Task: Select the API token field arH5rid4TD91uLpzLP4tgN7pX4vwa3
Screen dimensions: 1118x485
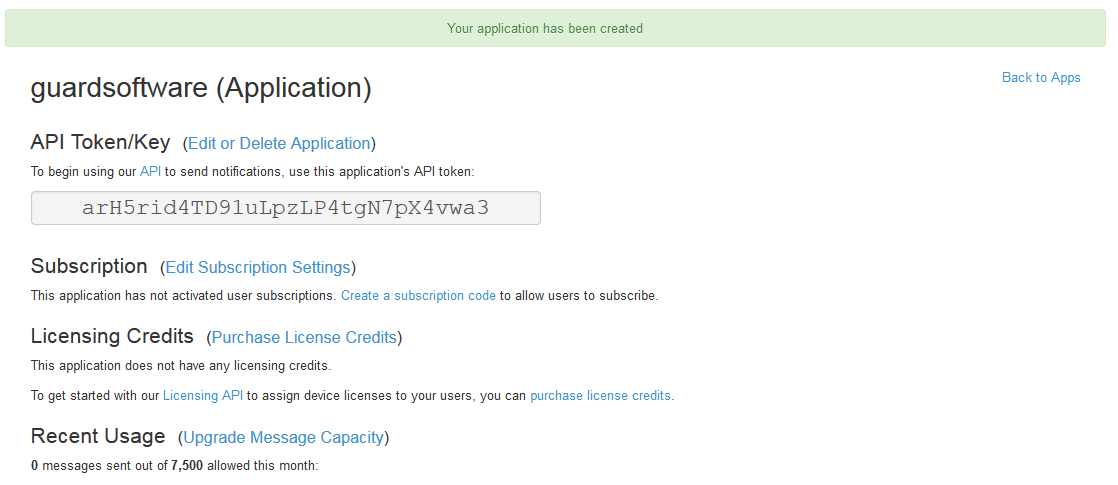Action: pyautogui.click(x=286, y=208)
